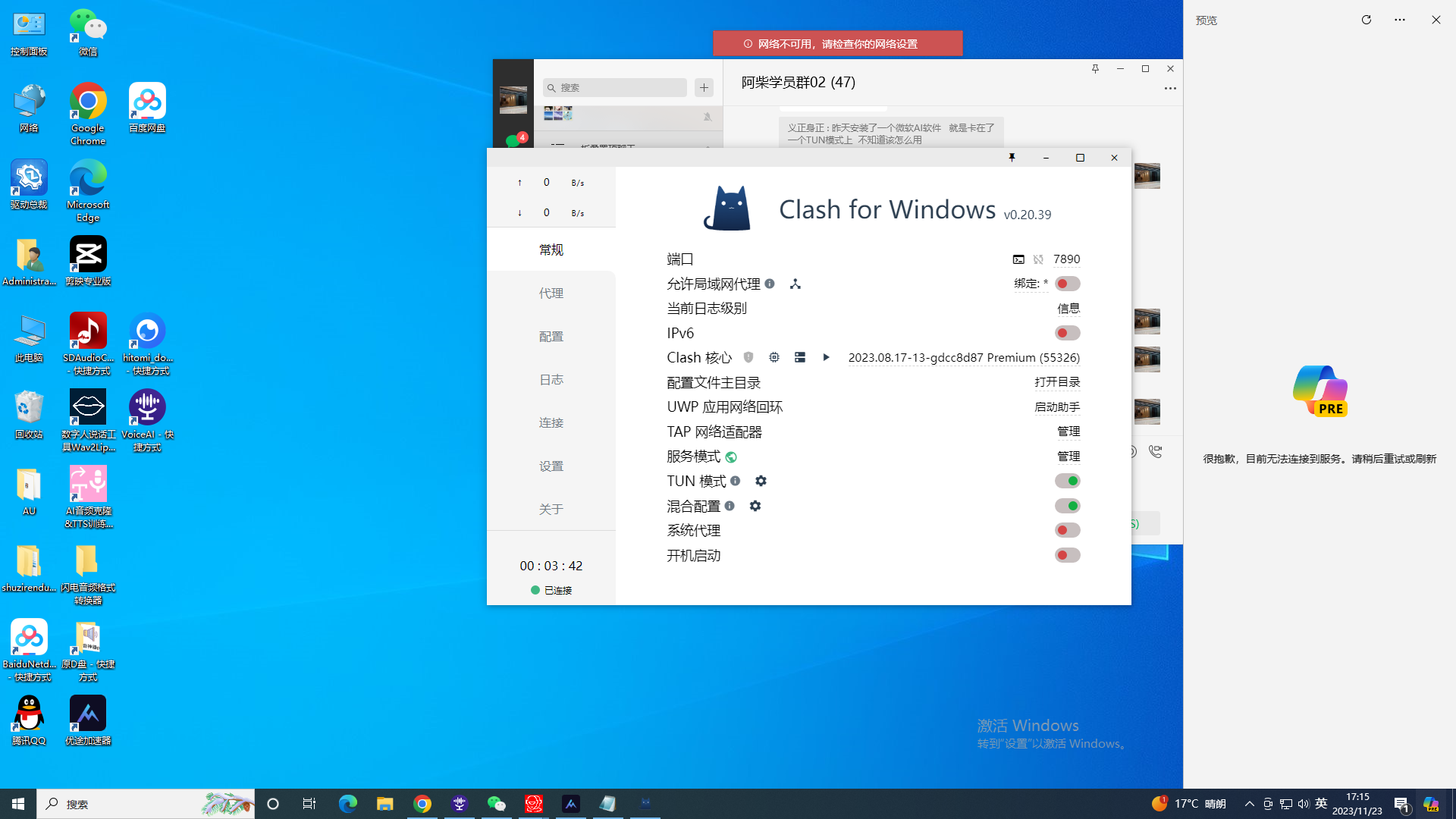
Task: Show hidden system tray icons chevron
Action: [1249, 804]
